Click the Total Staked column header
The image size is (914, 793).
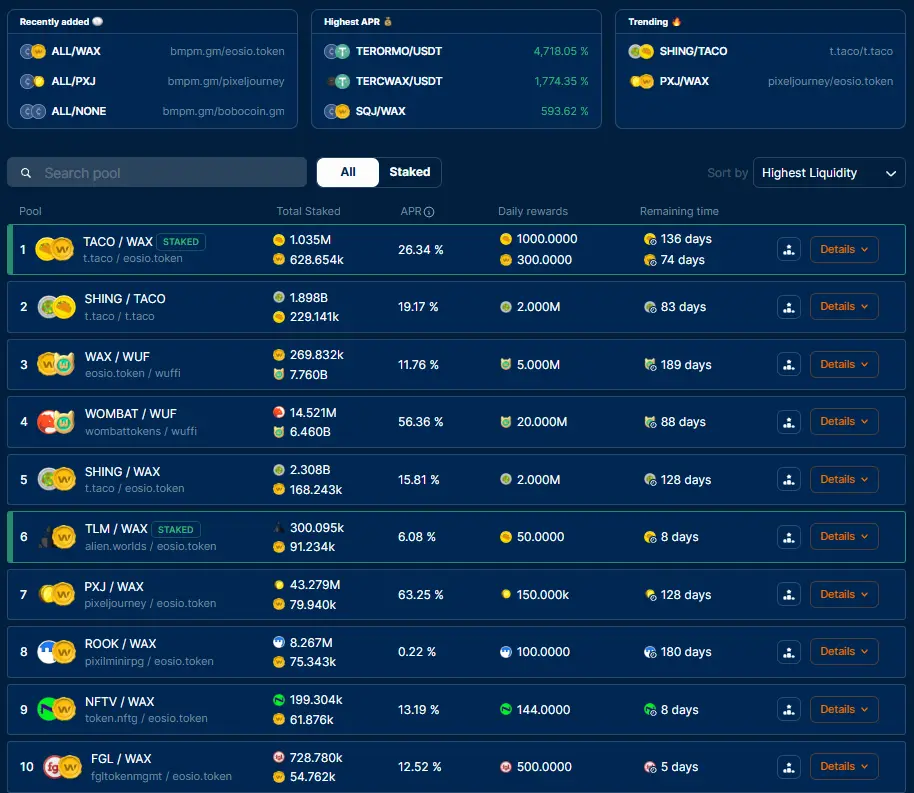[x=308, y=211]
